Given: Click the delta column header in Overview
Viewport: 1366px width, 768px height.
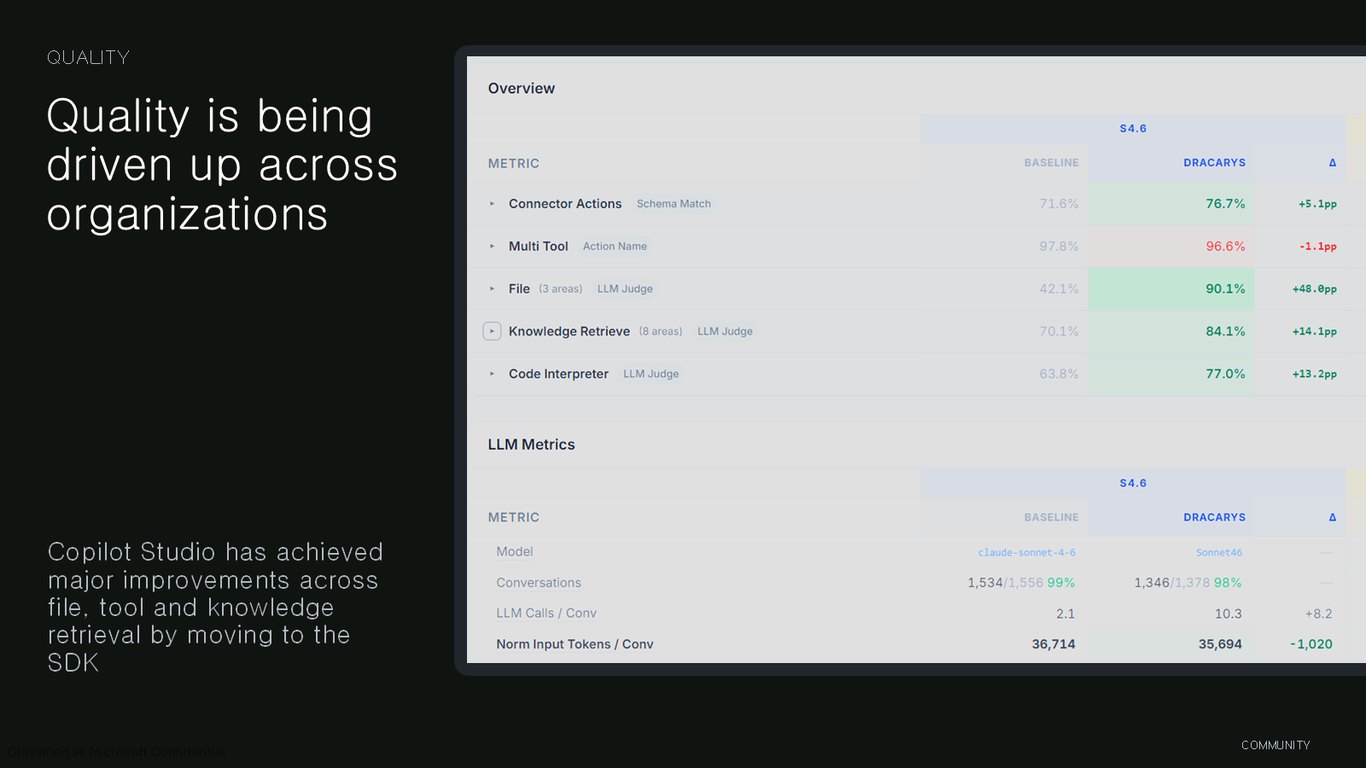Looking at the screenshot, I should [1332, 163].
